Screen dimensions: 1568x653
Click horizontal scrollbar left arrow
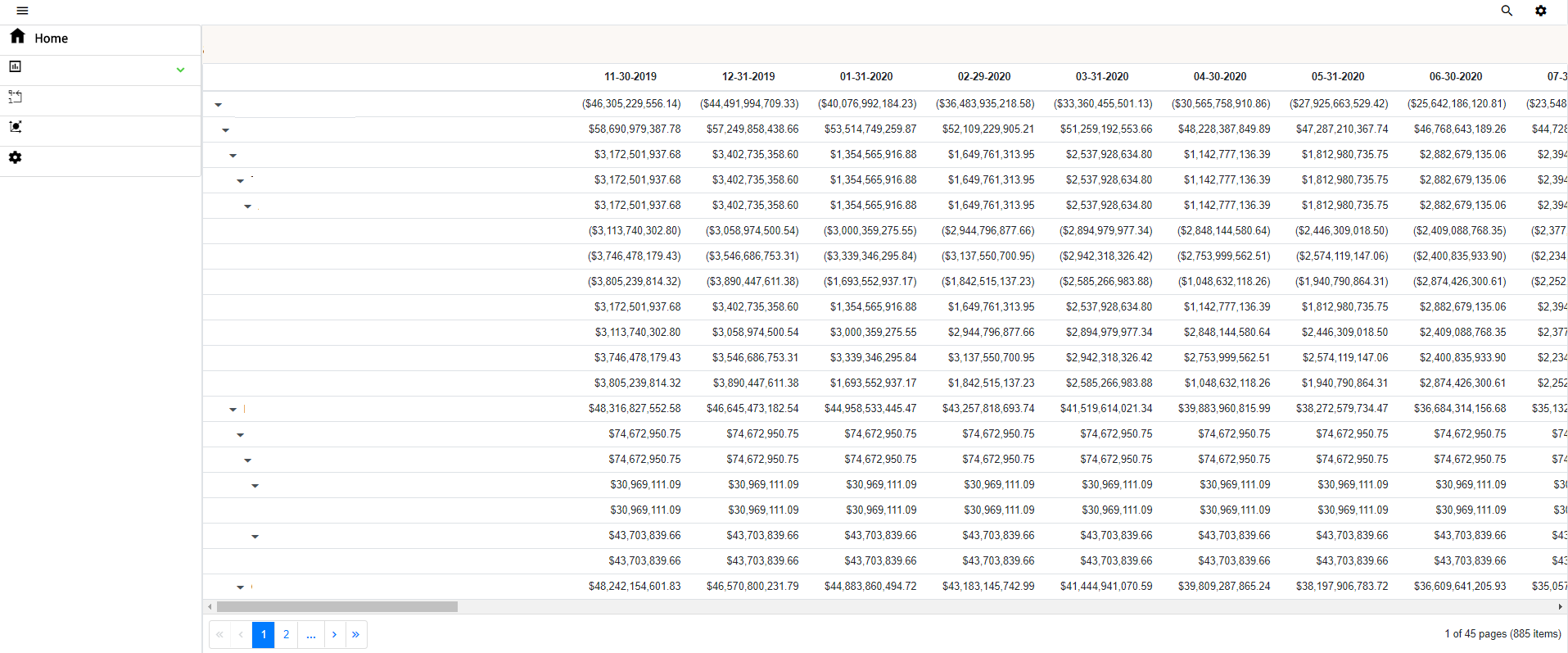click(210, 607)
